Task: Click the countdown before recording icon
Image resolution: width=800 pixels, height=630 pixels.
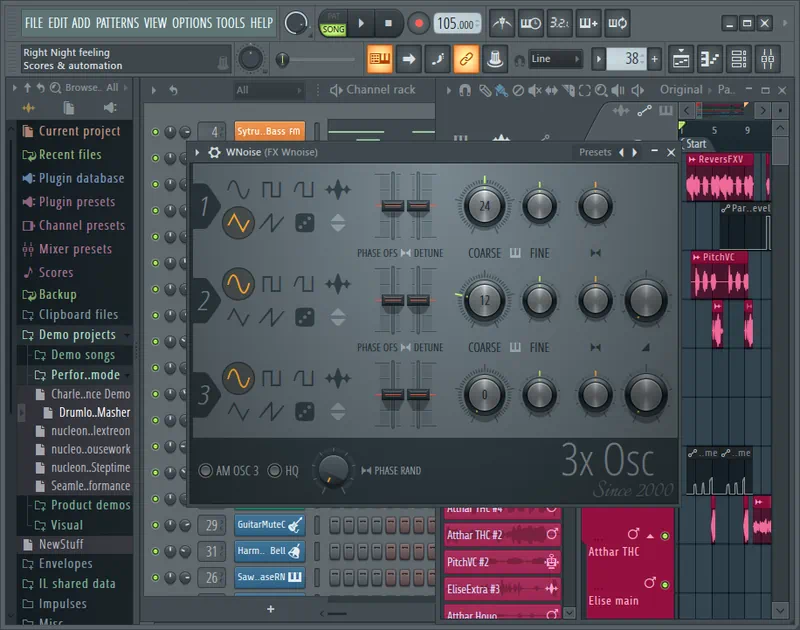Action: click(560, 23)
